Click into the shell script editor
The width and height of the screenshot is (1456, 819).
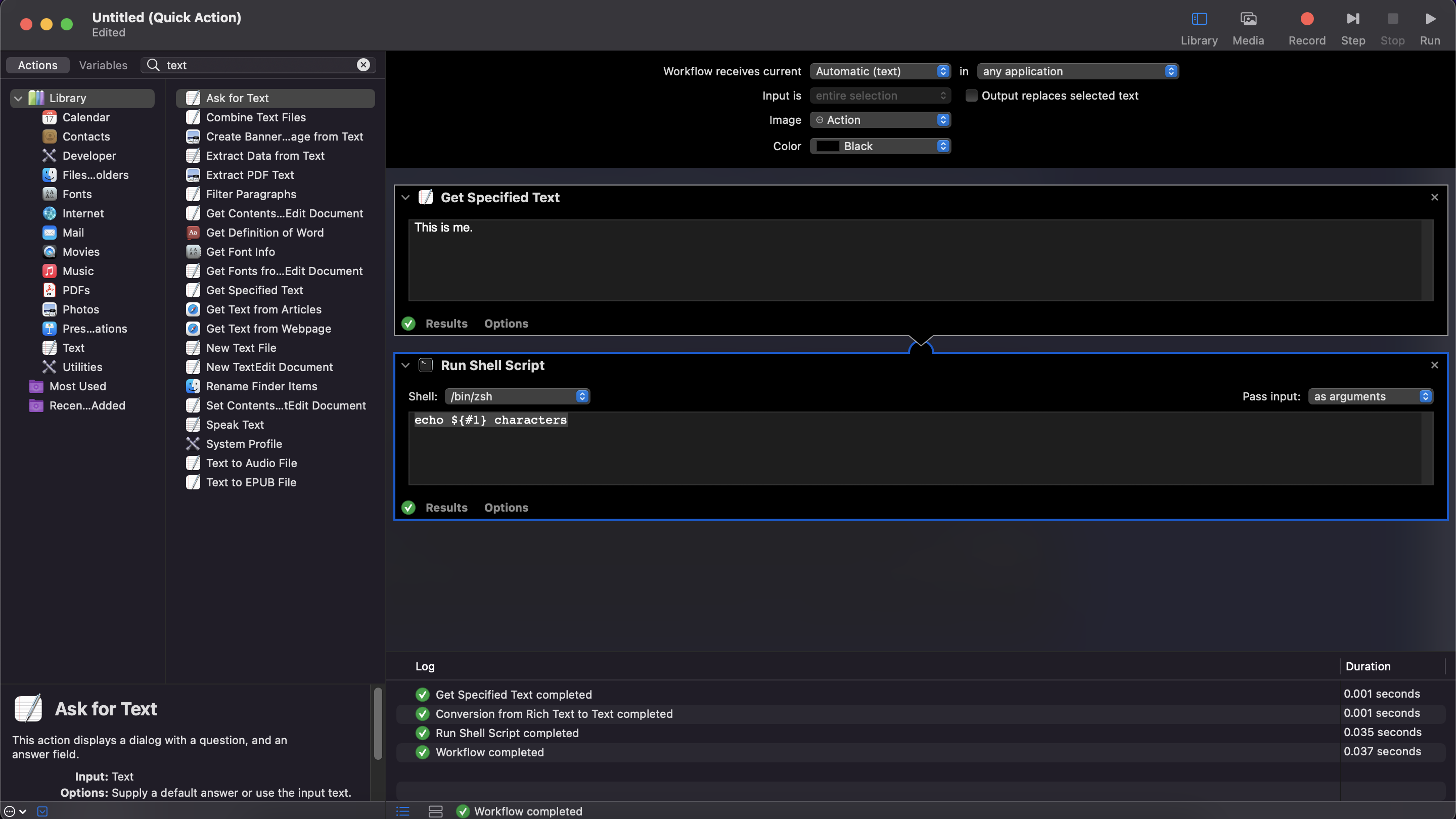coord(915,448)
